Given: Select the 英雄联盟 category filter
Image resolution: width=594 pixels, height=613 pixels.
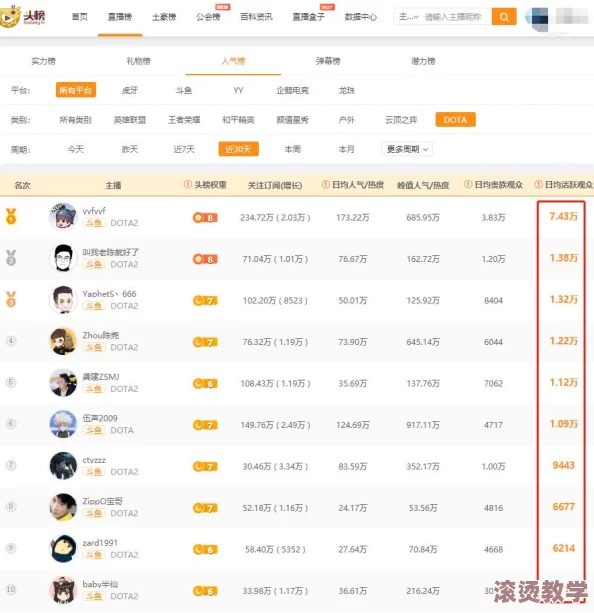Looking at the screenshot, I should [x=130, y=120].
